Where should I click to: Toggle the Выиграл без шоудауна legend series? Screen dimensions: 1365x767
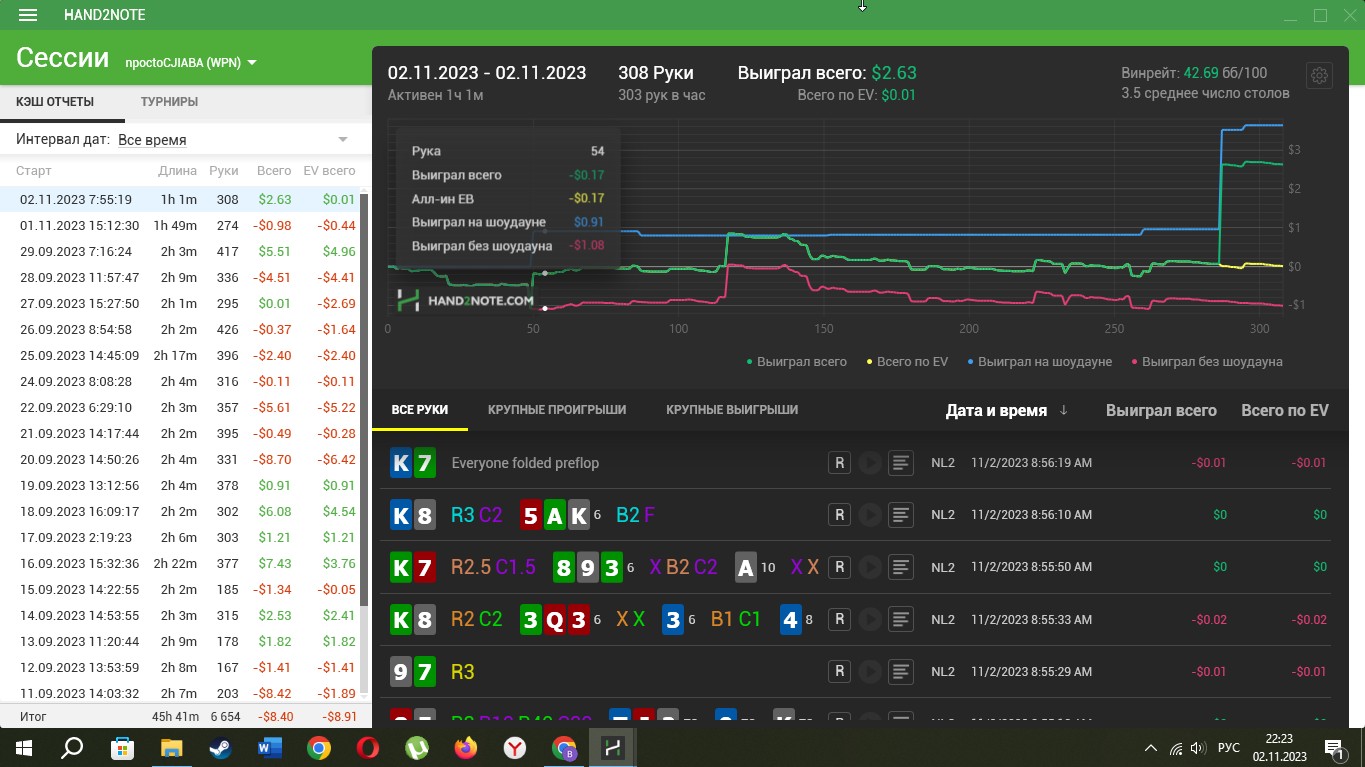[x=1206, y=362]
